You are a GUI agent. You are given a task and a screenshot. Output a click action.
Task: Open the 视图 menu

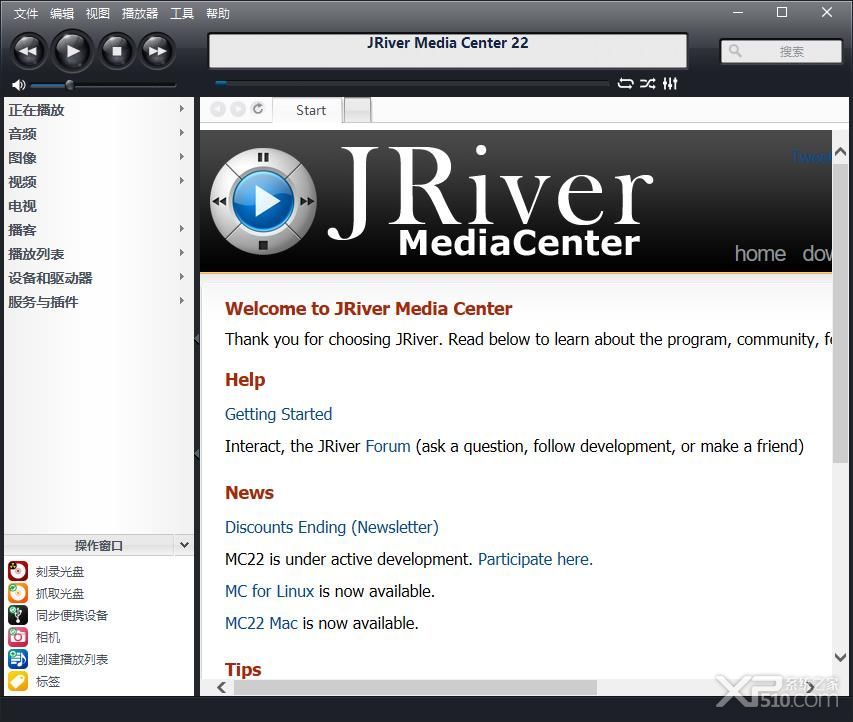(98, 13)
